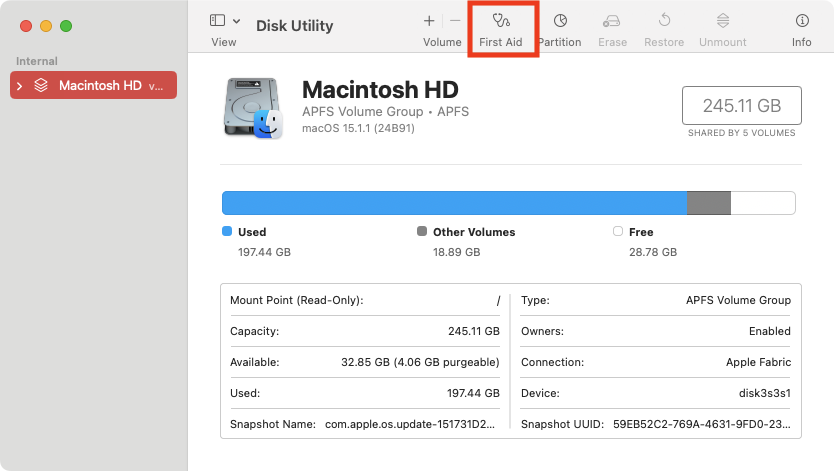Screen dimensions: 834x471
Task: Click the blue Used legend swatch
Action: pos(227,231)
